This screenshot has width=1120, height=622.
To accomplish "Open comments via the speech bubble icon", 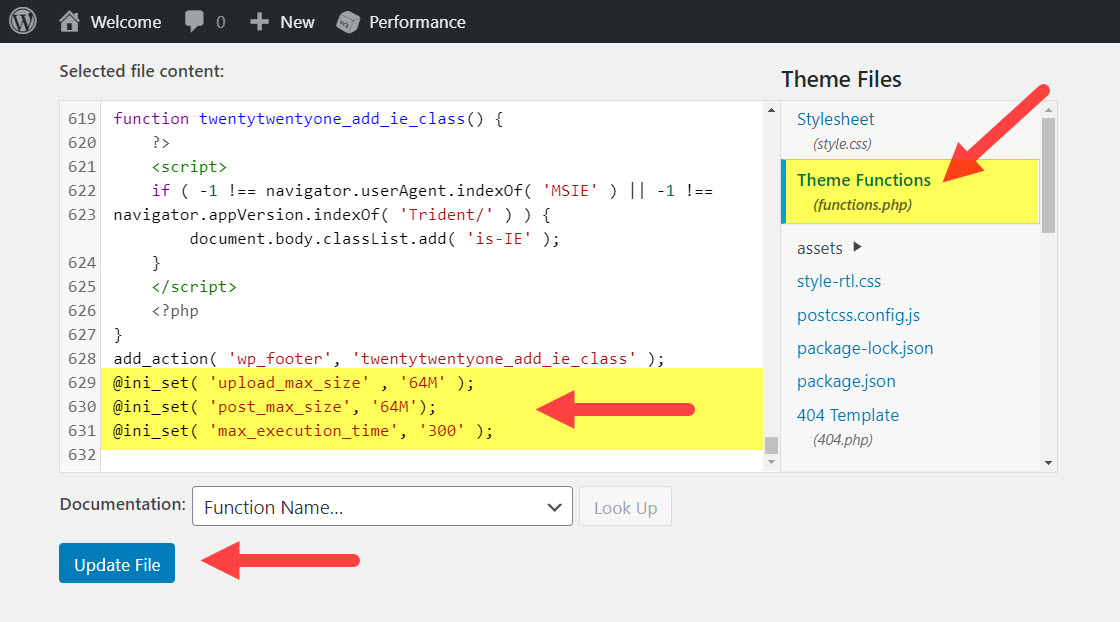I will (x=192, y=21).
